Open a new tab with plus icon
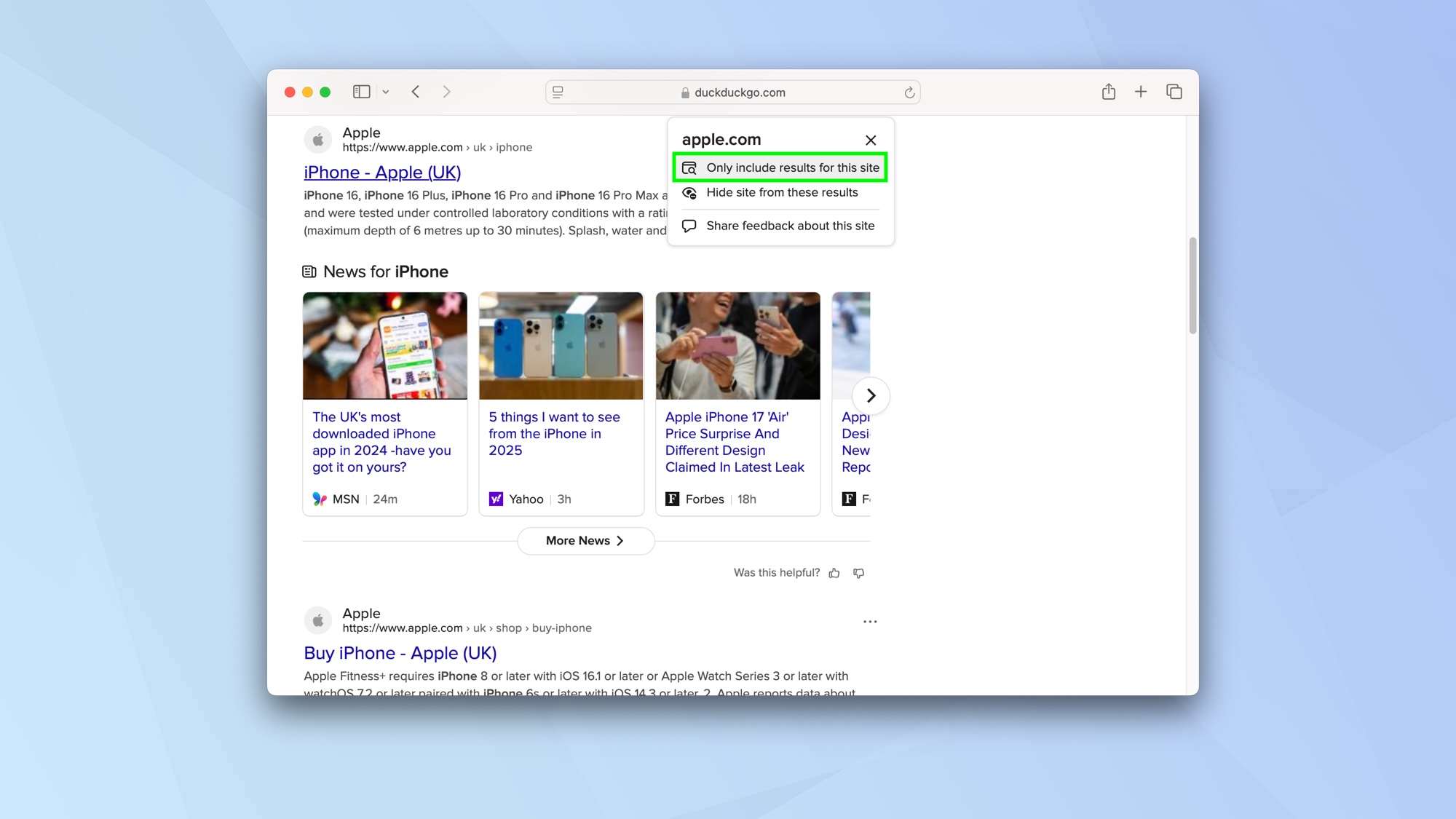Viewport: 1456px width, 819px height. (x=1141, y=92)
